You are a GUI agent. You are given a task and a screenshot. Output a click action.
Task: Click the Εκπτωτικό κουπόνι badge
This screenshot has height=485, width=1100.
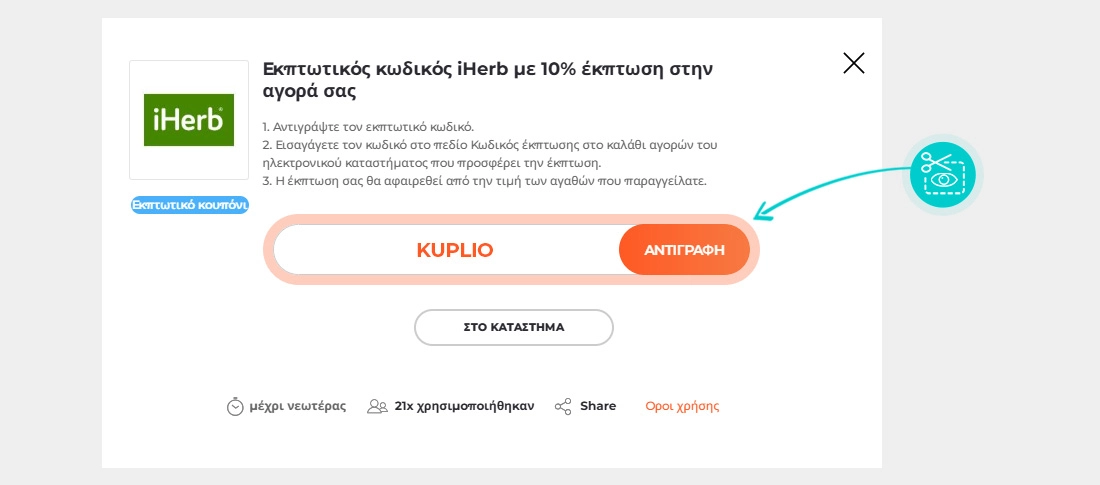[x=189, y=205]
